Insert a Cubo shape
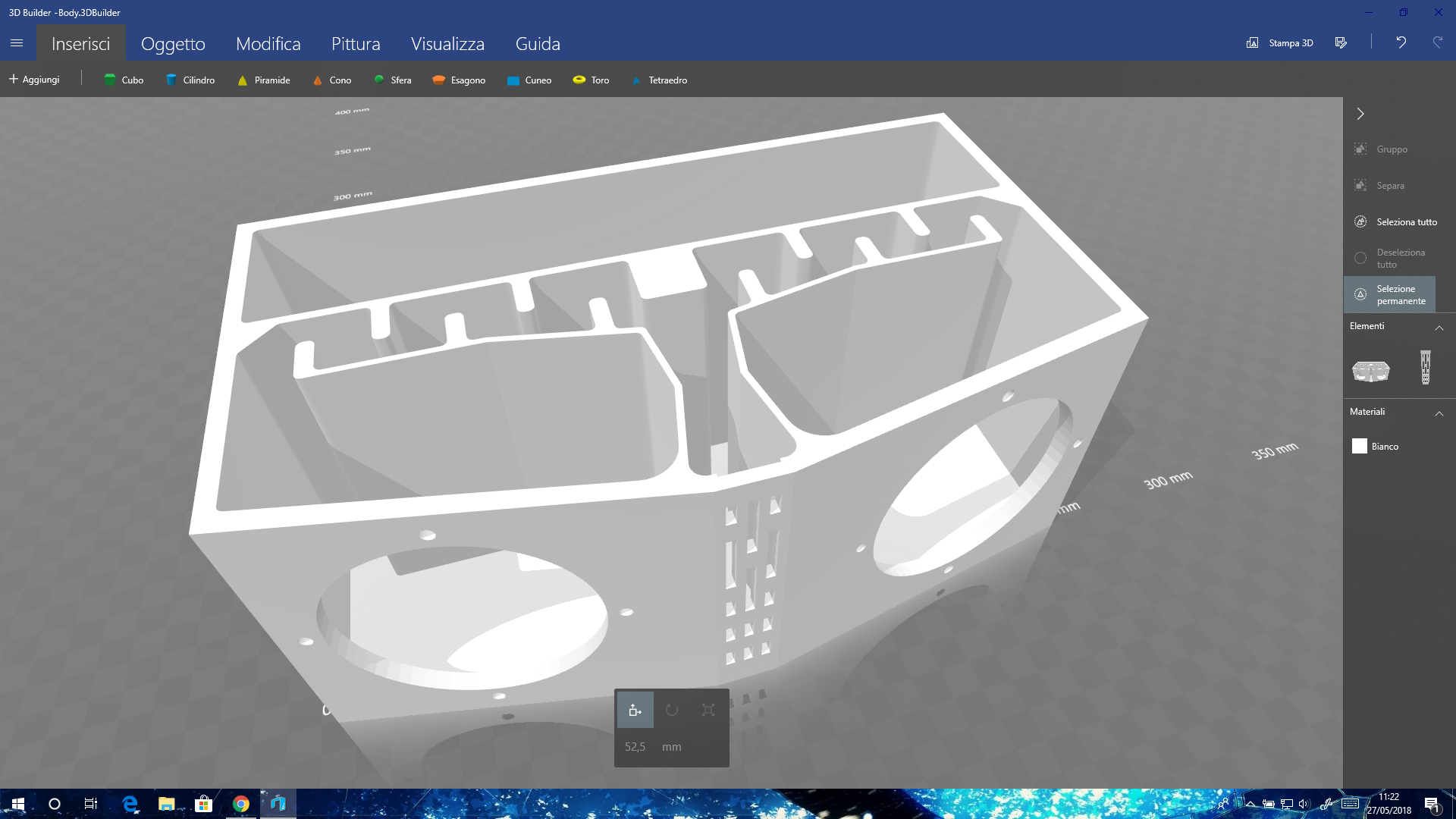Viewport: 1456px width, 819px height. click(123, 80)
